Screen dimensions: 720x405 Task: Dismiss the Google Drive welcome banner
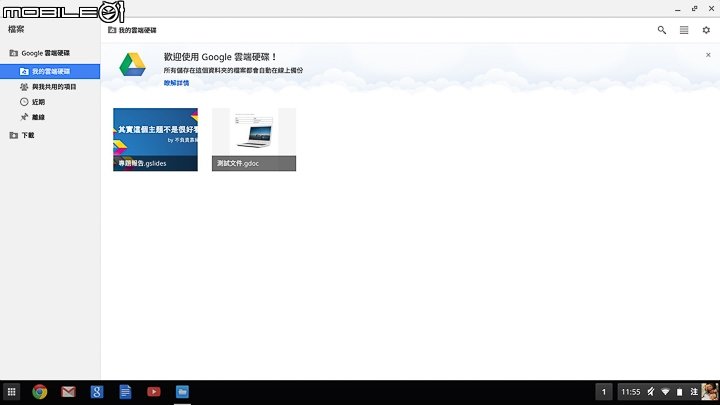pyautogui.click(x=708, y=55)
